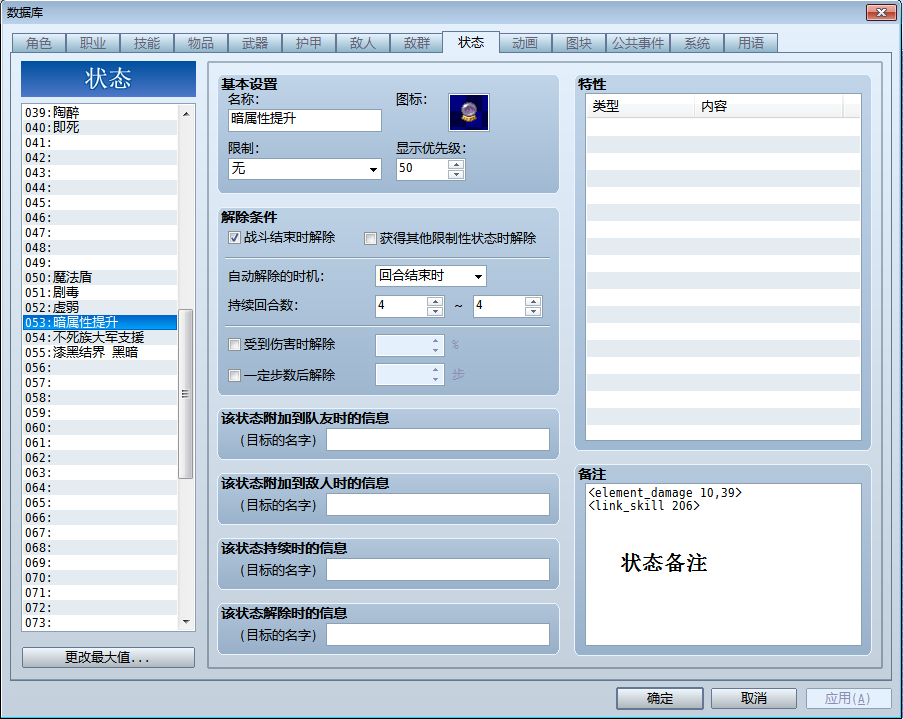Switch to the 技能 tab
Screen dimensions: 903x719
[x=147, y=43]
